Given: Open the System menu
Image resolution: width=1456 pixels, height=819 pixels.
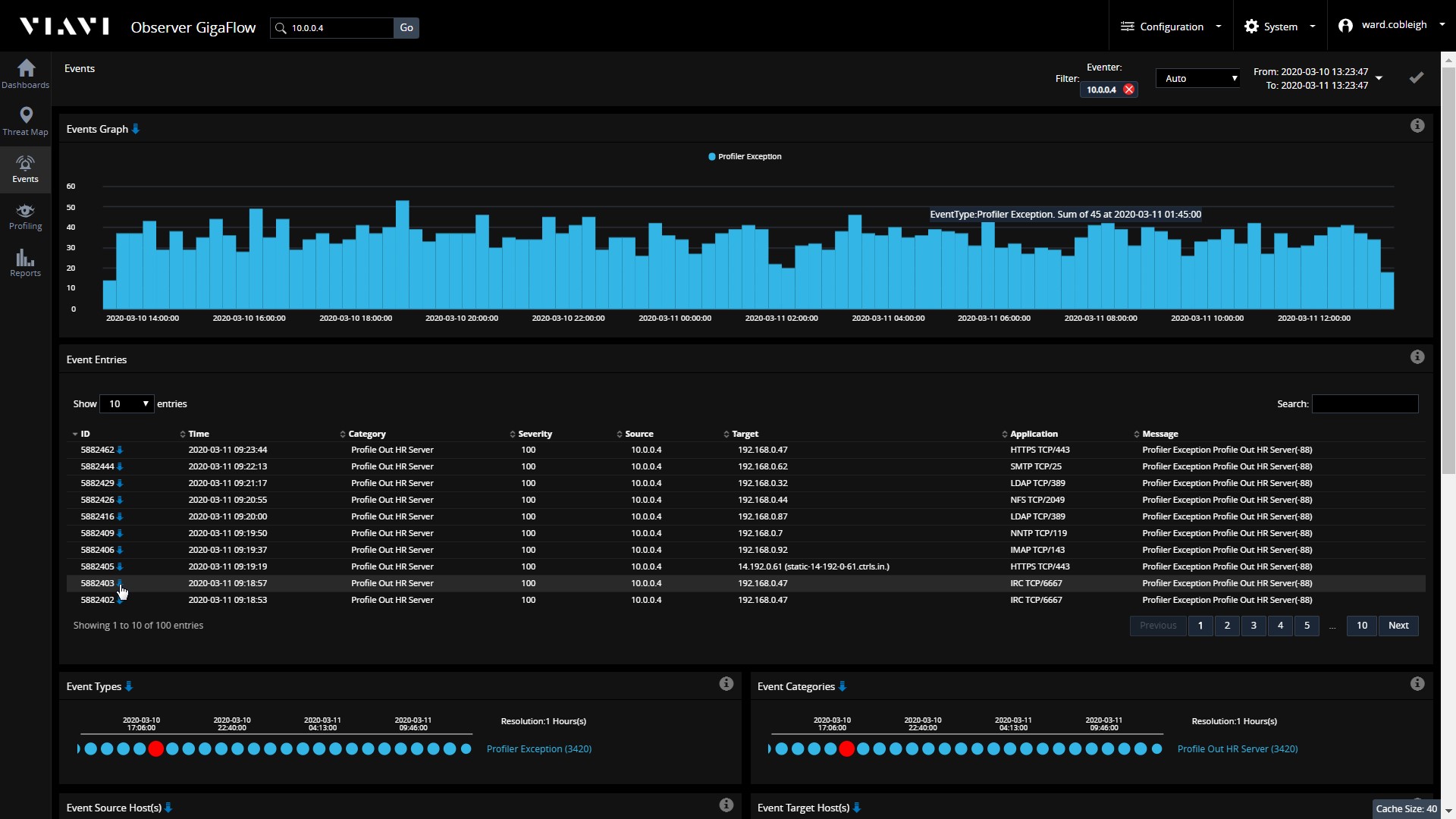Looking at the screenshot, I should [x=1279, y=27].
